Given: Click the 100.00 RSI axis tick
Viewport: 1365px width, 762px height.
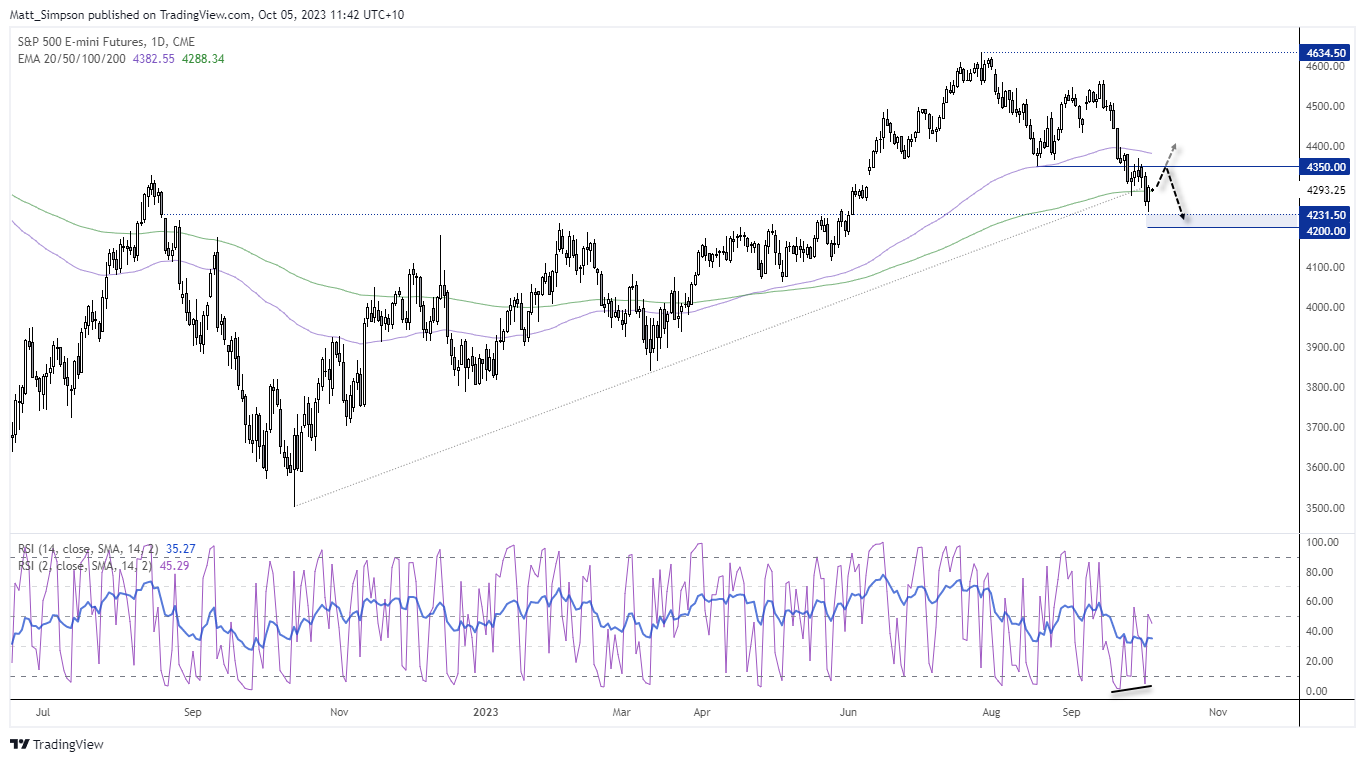Looking at the screenshot, I should click(1322, 542).
